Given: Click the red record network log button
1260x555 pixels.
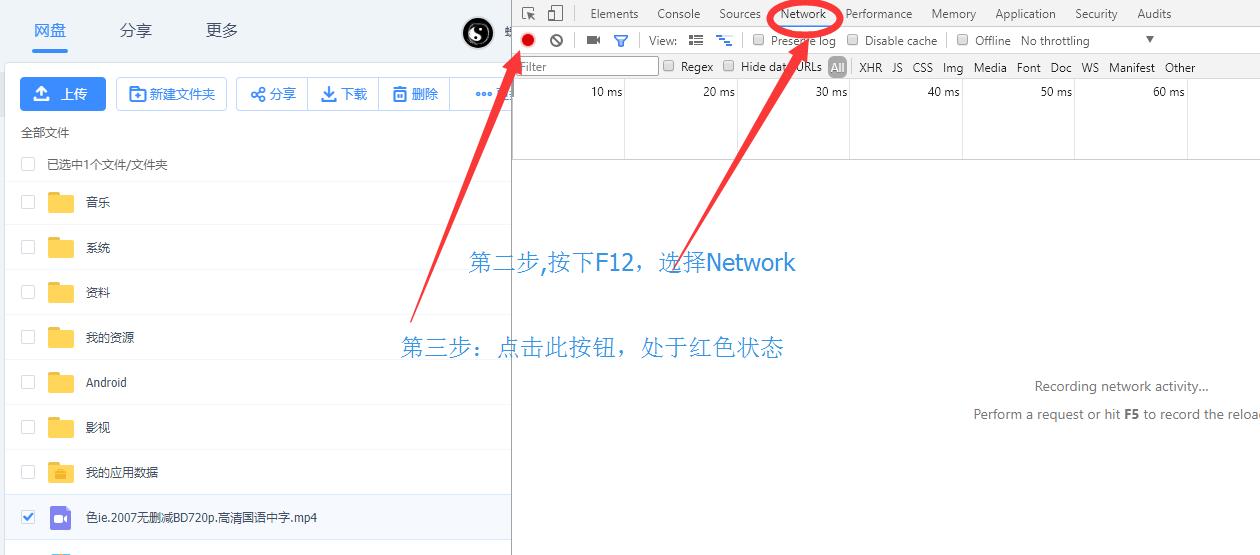Looking at the screenshot, I should tap(528, 41).
